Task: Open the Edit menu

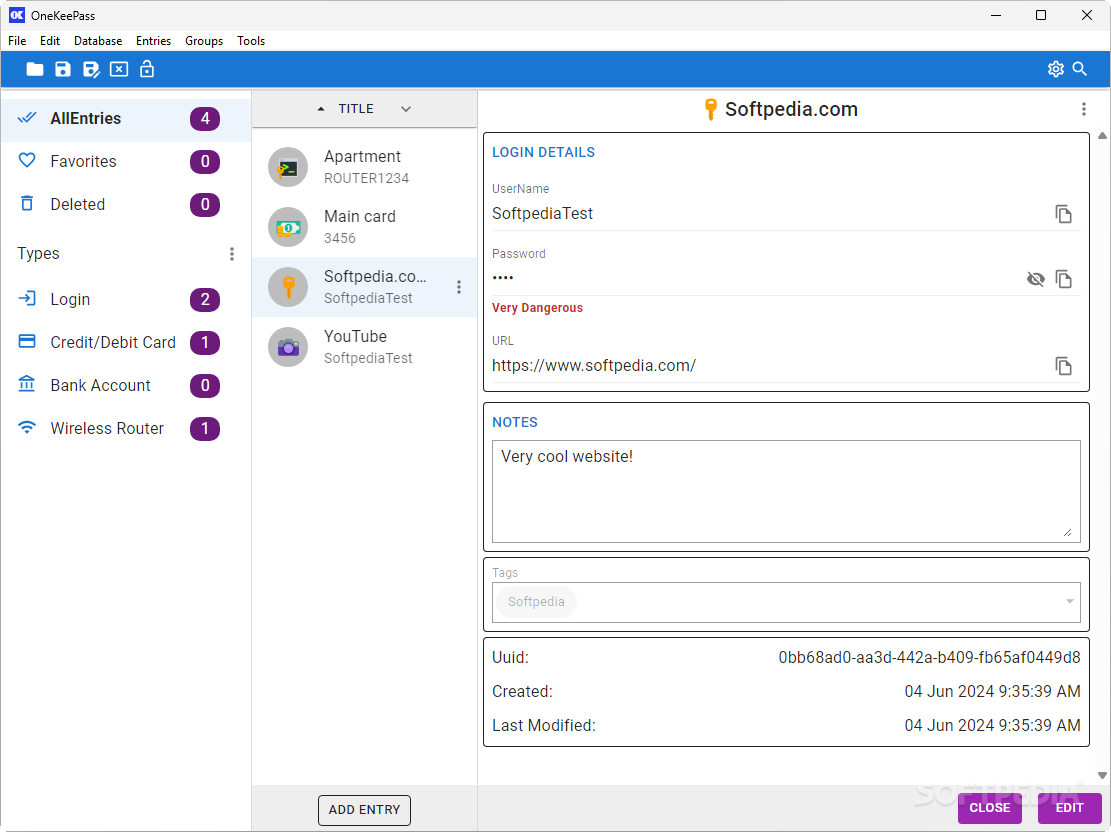Action: click(x=50, y=41)
